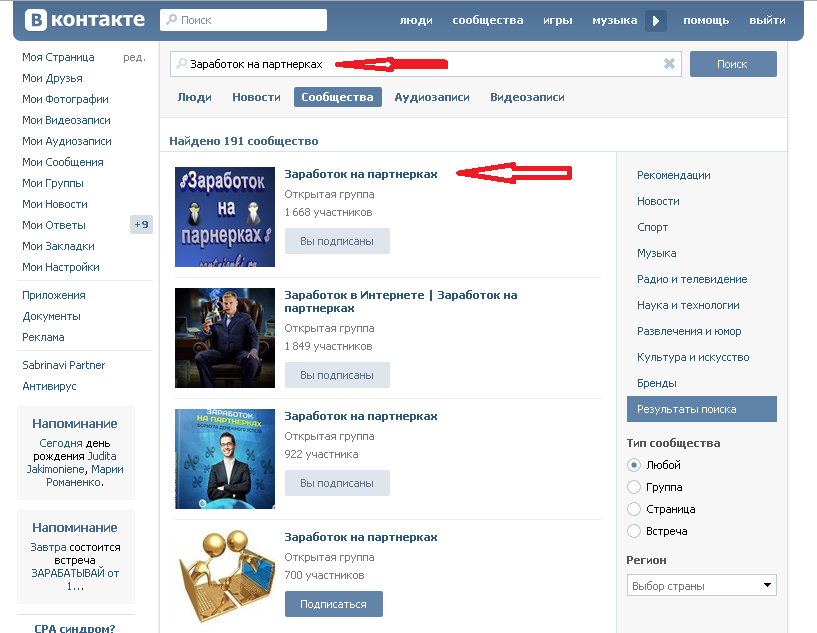
Task: Open Sabrinavi Partner in the sidebar
Action: pos(64,365)
